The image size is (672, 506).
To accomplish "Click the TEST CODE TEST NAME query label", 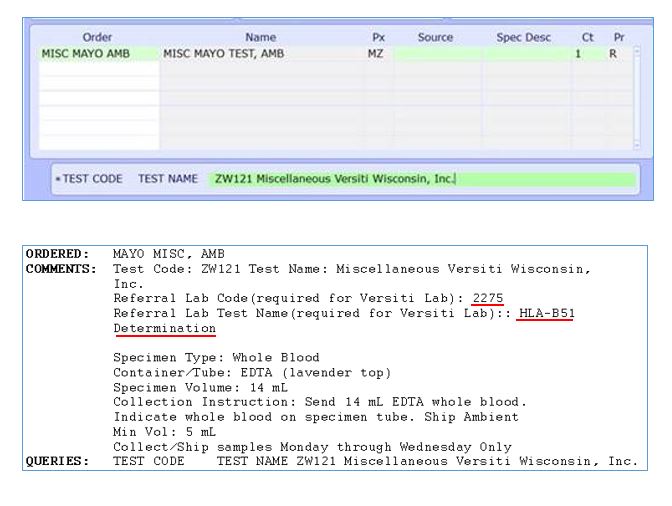I will pos(126,179).
